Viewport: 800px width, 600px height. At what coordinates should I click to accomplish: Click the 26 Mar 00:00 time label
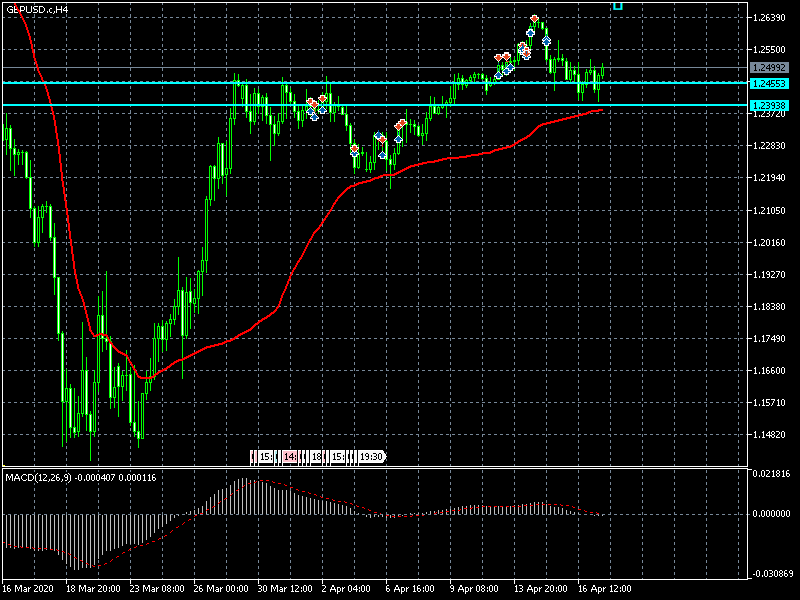222,589
